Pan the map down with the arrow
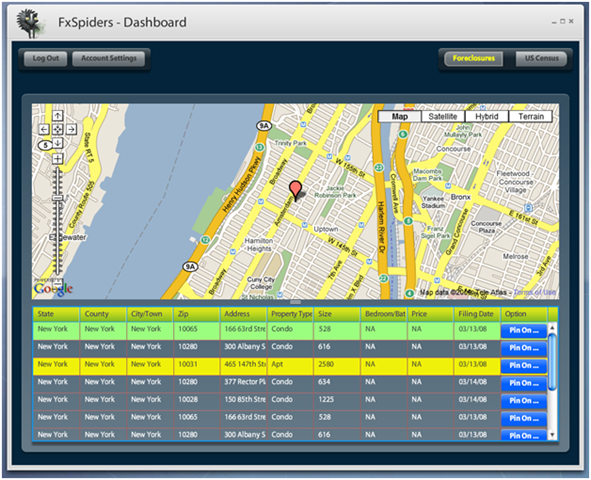Image resolution: width=591 pixels, height=480 pixels. point(57,143)
